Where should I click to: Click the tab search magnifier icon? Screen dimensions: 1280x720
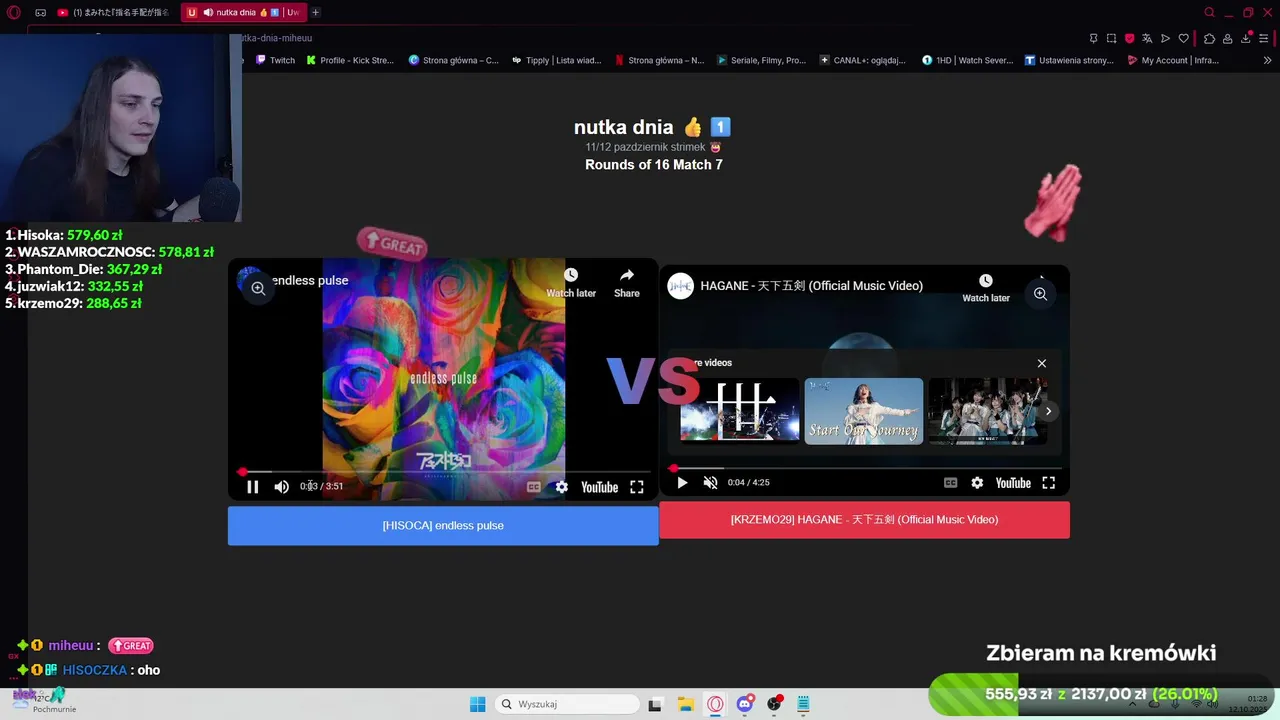click(x=1209, y=12)
